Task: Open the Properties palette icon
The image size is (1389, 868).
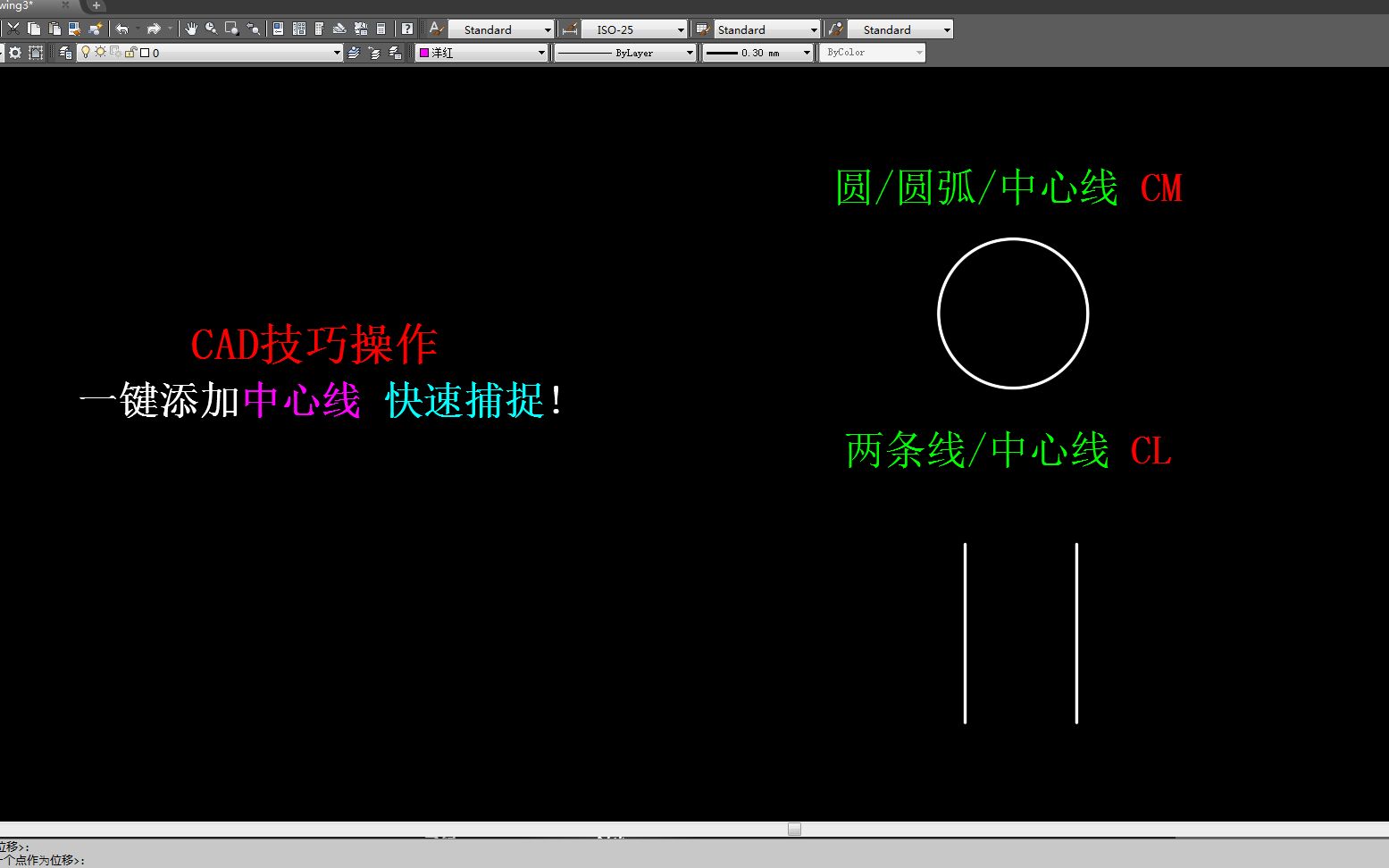Action: point(278,29)
